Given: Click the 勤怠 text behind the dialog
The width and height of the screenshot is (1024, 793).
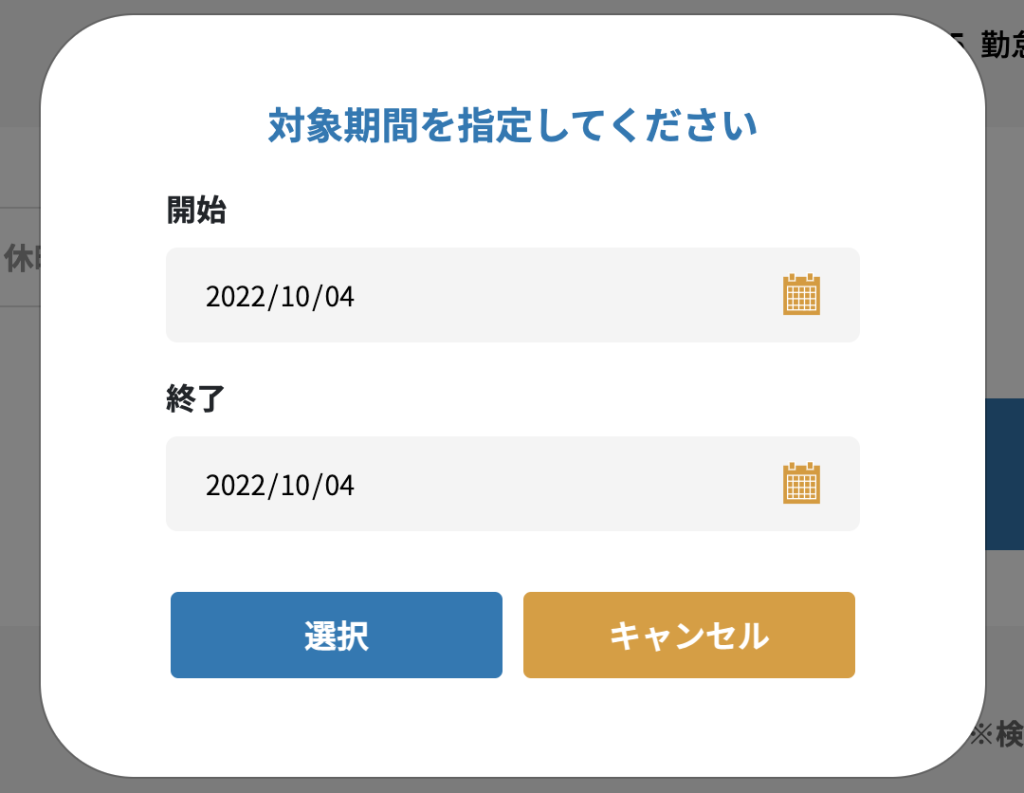Looking at the screenshot, I should [x=1002, y=46].
